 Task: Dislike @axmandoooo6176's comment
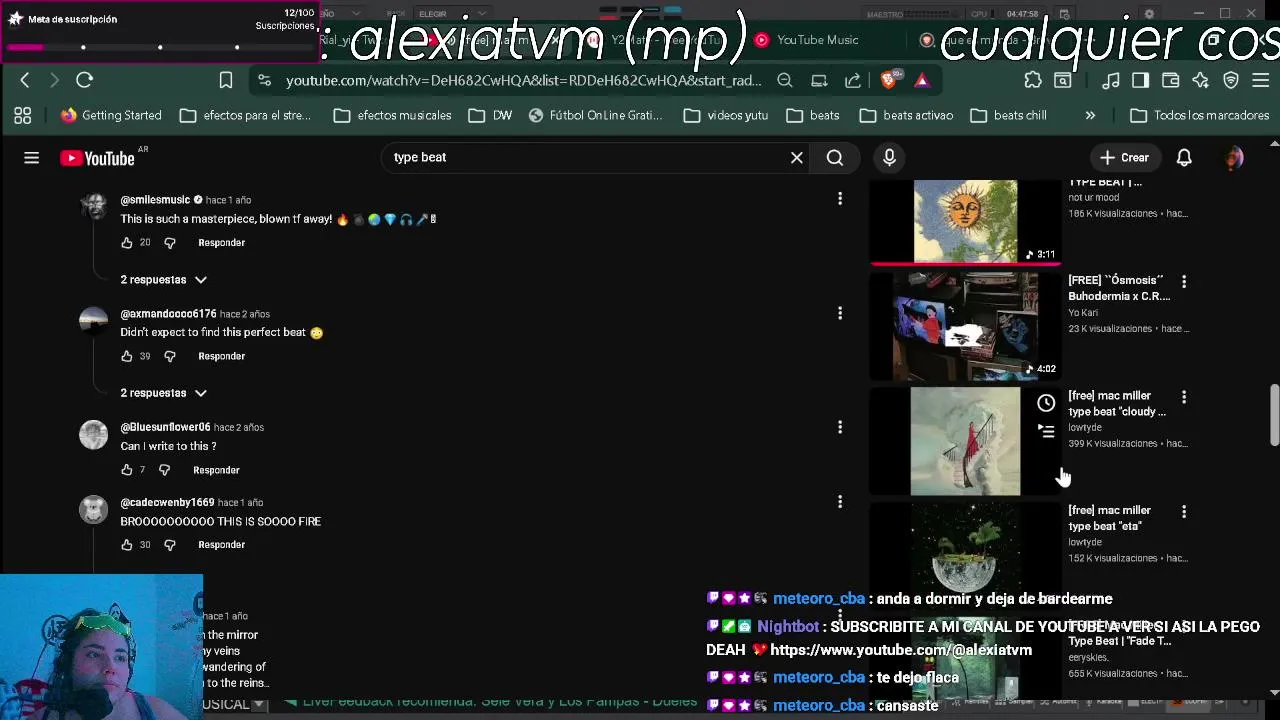tap(169, 356)
